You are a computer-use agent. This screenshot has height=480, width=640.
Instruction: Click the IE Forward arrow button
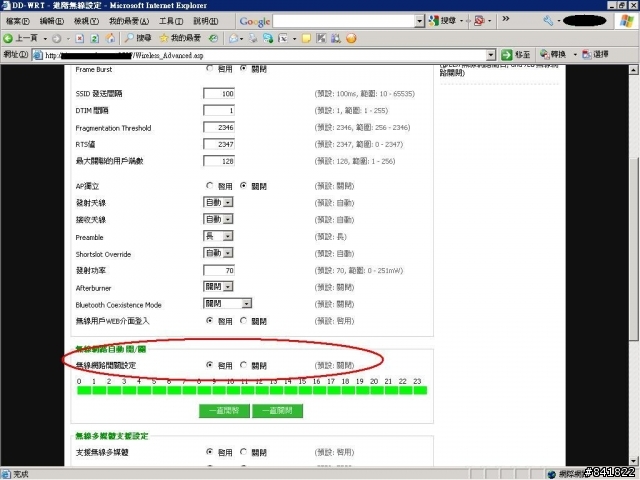coord(57,38)
